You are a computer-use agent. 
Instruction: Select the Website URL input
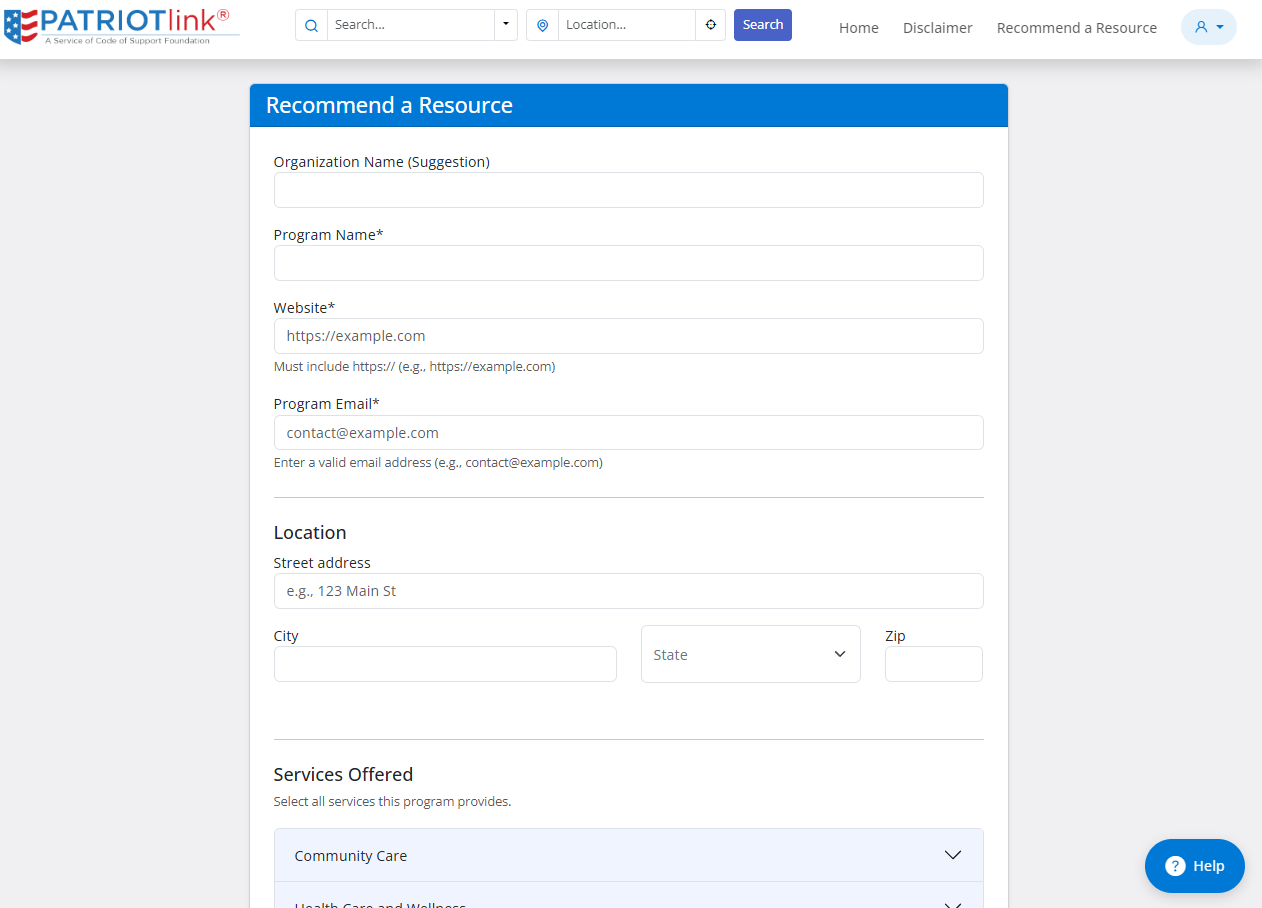point(628,336)
